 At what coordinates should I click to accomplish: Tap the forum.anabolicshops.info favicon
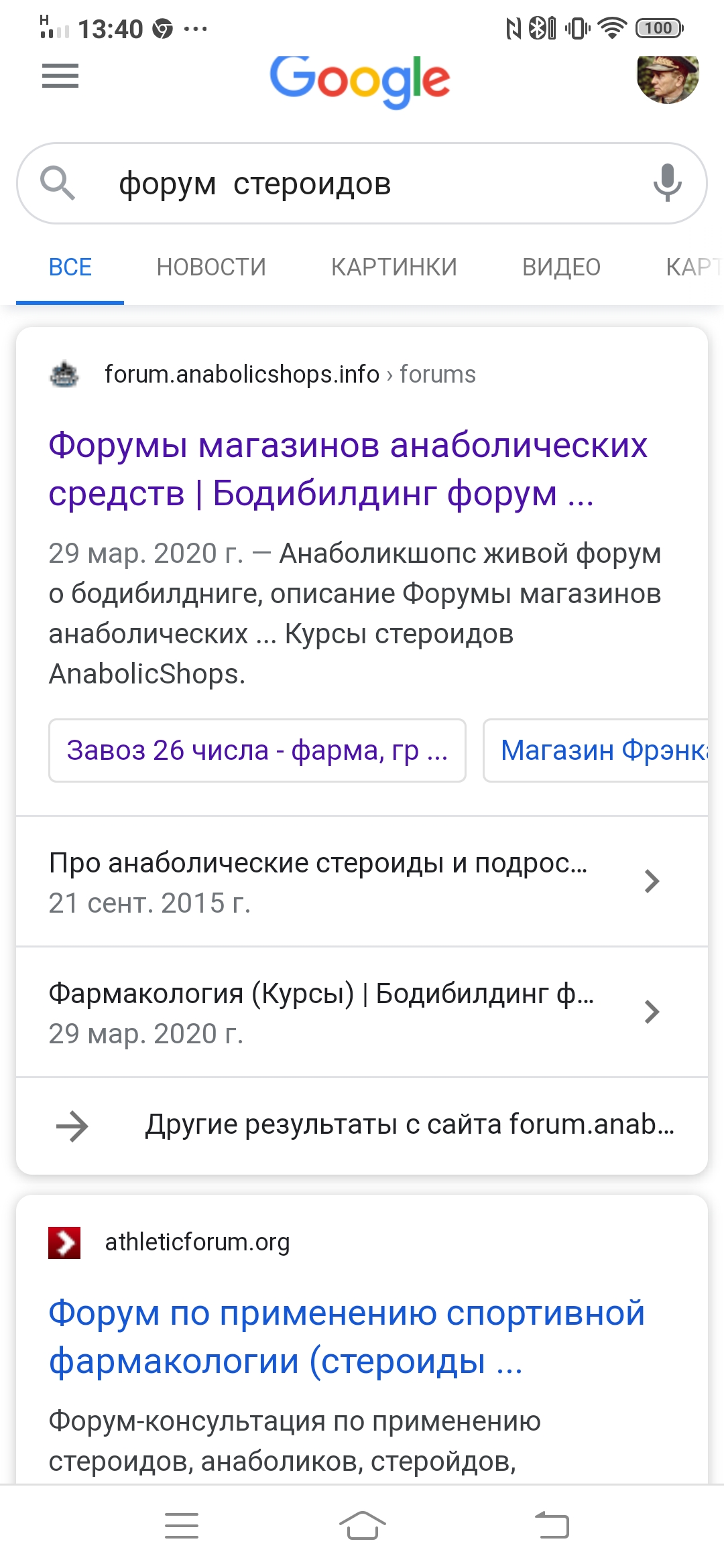click(64, 375)
